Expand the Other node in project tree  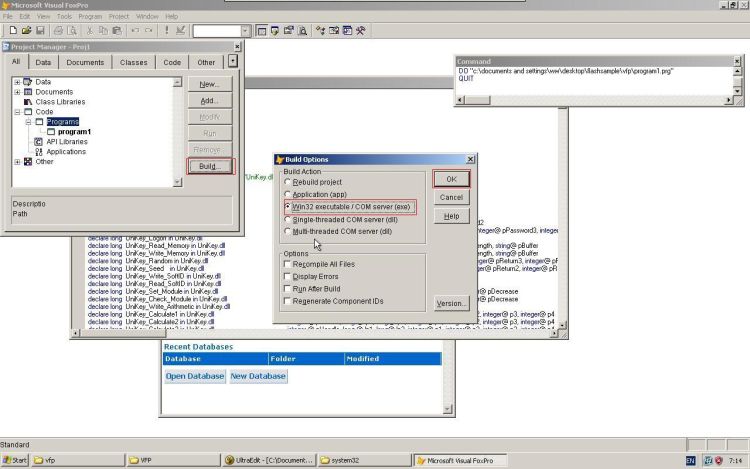(17, 162)
